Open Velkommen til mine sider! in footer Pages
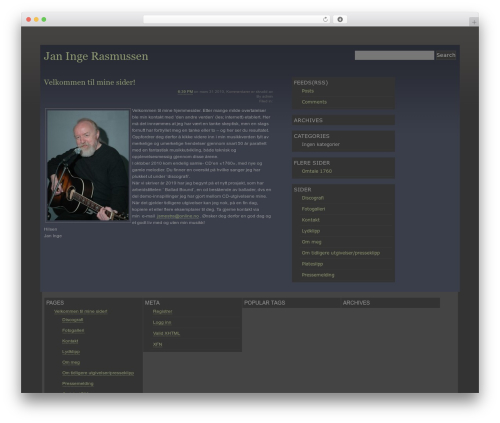 (81, 311)
